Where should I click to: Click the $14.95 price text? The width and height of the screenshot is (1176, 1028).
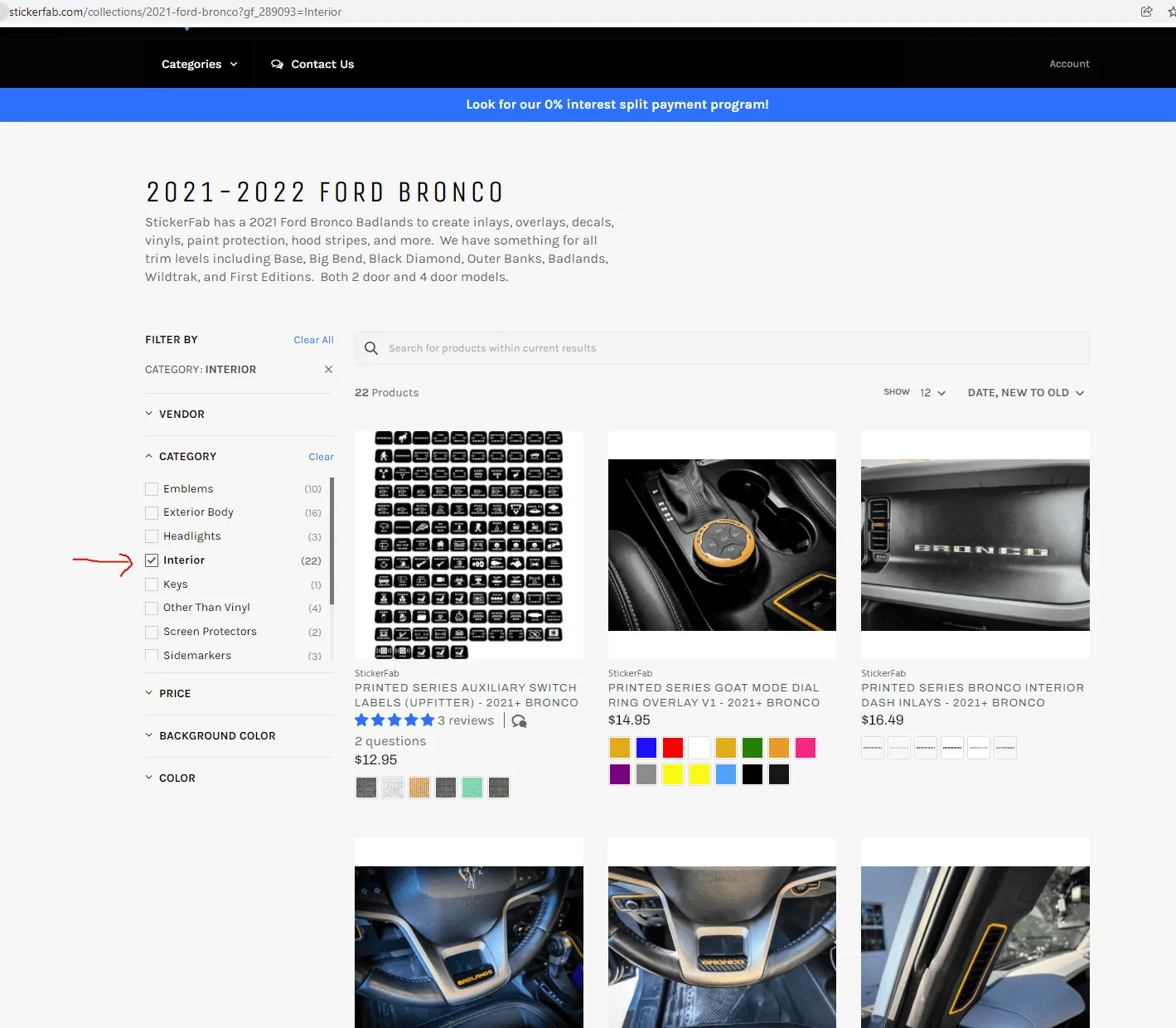(629, 720)
